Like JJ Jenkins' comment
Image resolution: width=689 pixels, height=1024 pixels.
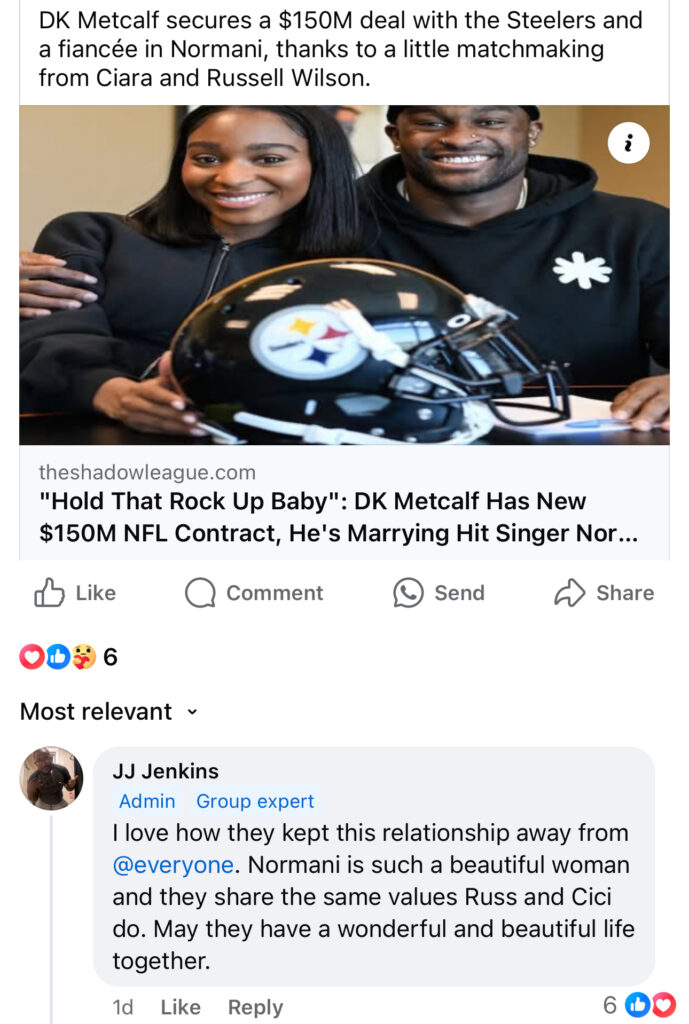180,1007
